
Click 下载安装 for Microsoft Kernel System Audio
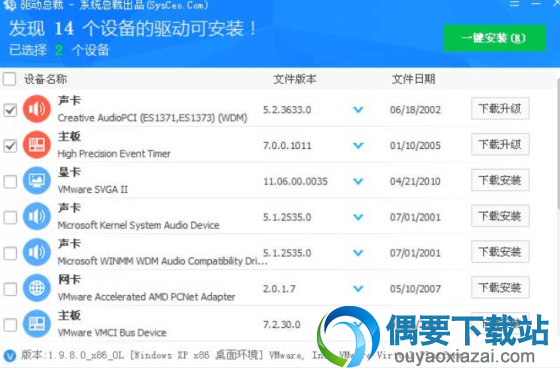click(500, 216)
